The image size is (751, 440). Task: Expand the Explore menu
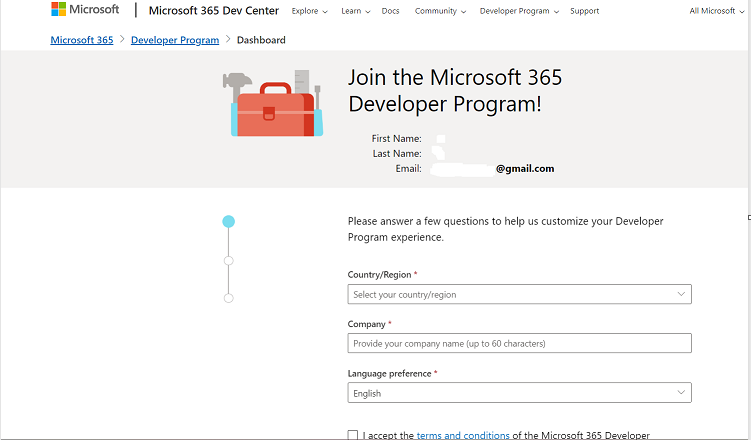point(309,11)
